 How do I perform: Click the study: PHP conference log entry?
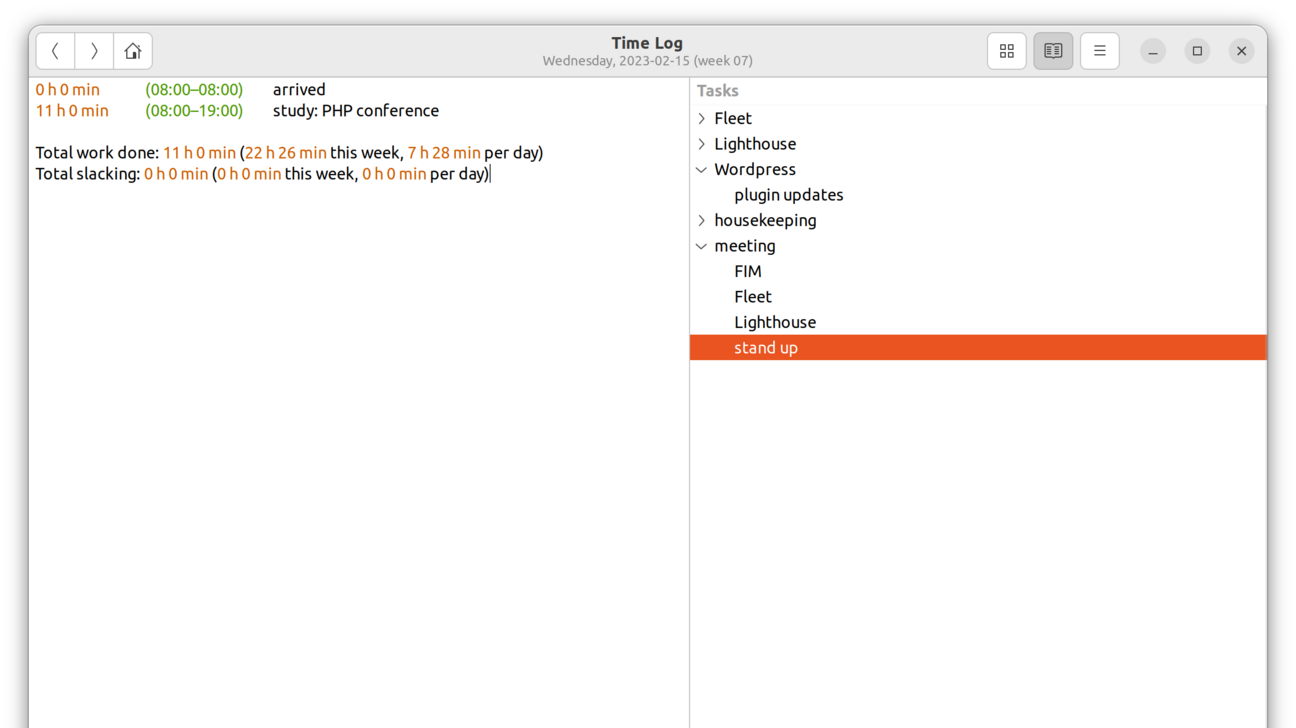click(x=355, y=111)
